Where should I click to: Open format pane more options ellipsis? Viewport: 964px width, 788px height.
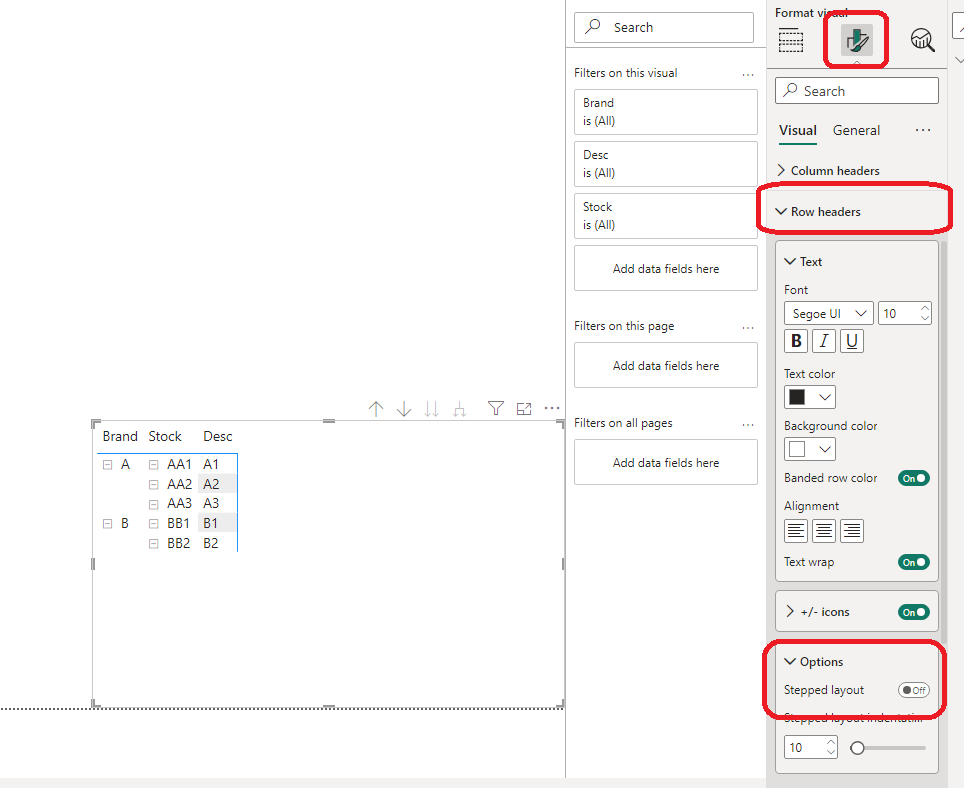click(923, 130)
